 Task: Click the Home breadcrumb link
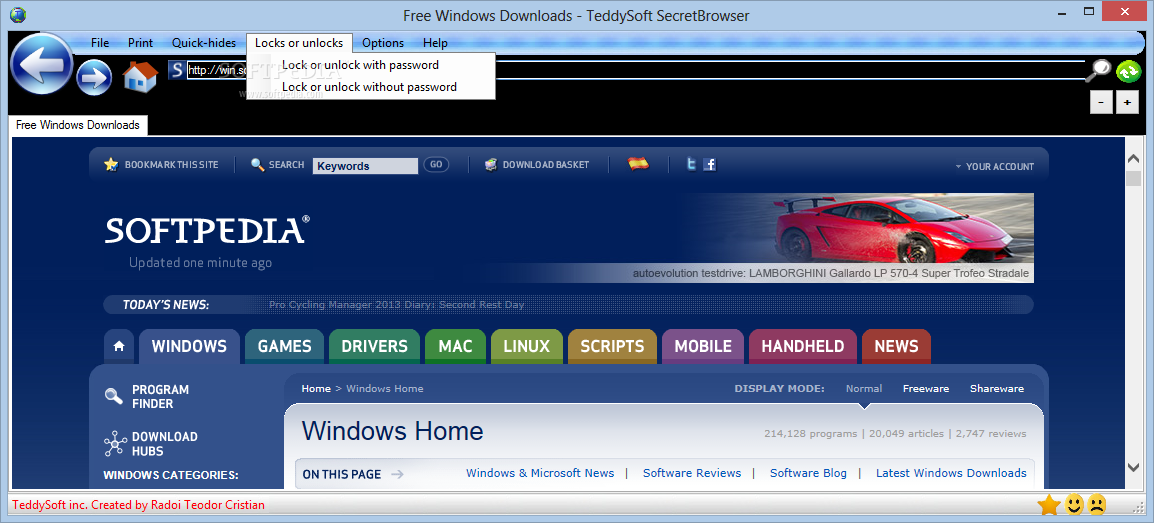316,388
